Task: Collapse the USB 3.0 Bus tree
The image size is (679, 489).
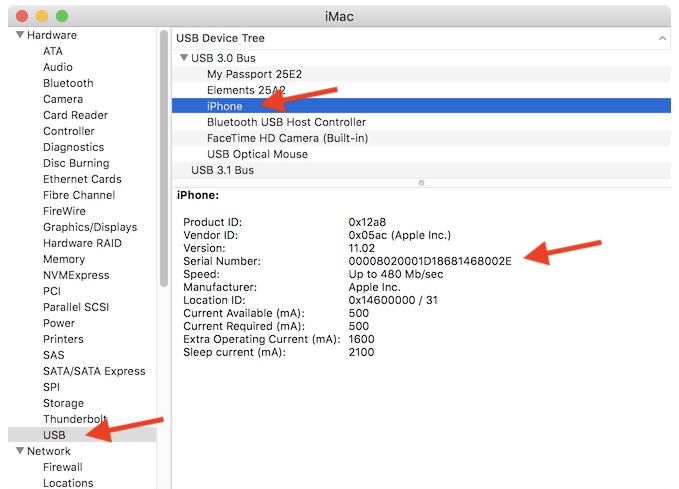Action: click(x=184, y=58)
